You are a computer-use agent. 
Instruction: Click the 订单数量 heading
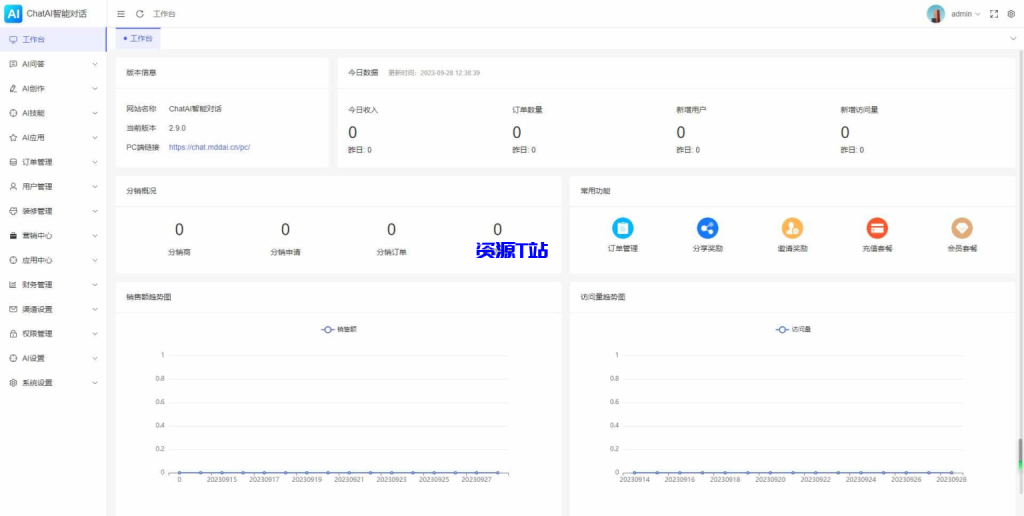point(528,110)
